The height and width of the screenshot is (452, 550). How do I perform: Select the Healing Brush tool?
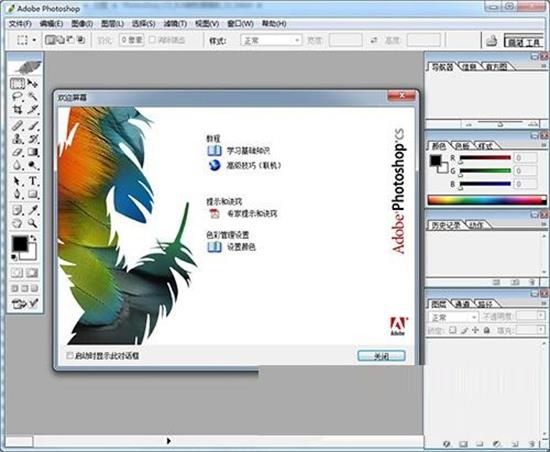point(17,125)
